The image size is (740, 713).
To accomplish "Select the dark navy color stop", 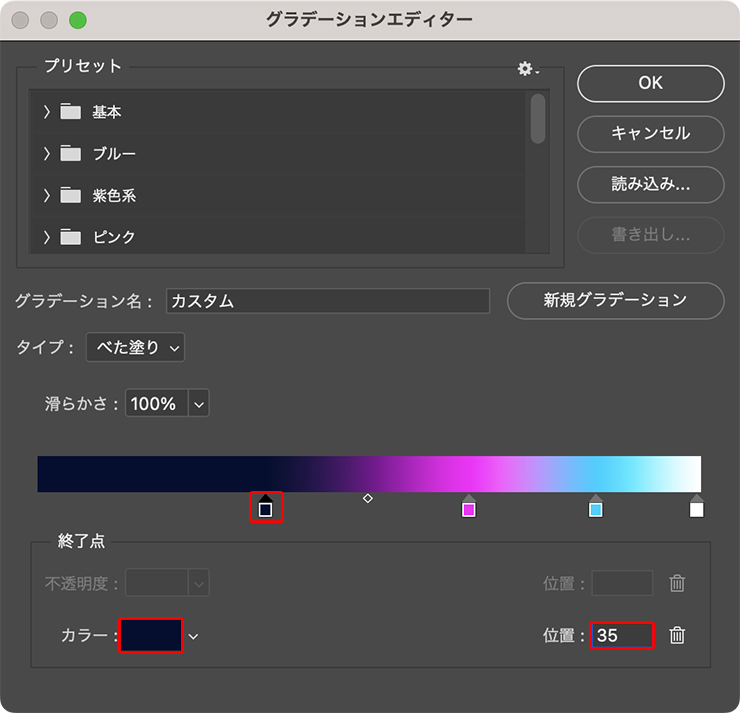I will tap(266, 506).
